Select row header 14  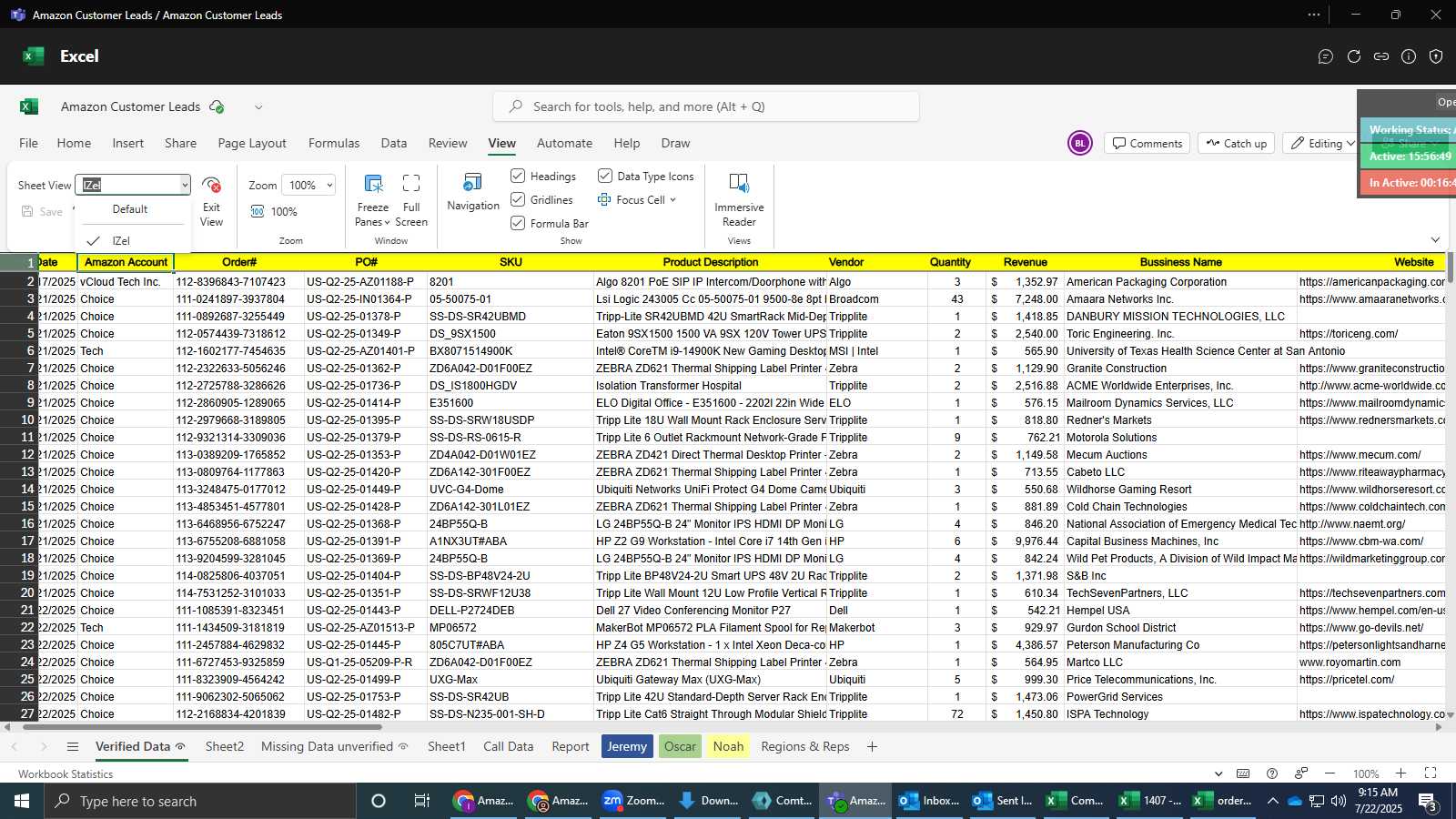click(19, 490)
